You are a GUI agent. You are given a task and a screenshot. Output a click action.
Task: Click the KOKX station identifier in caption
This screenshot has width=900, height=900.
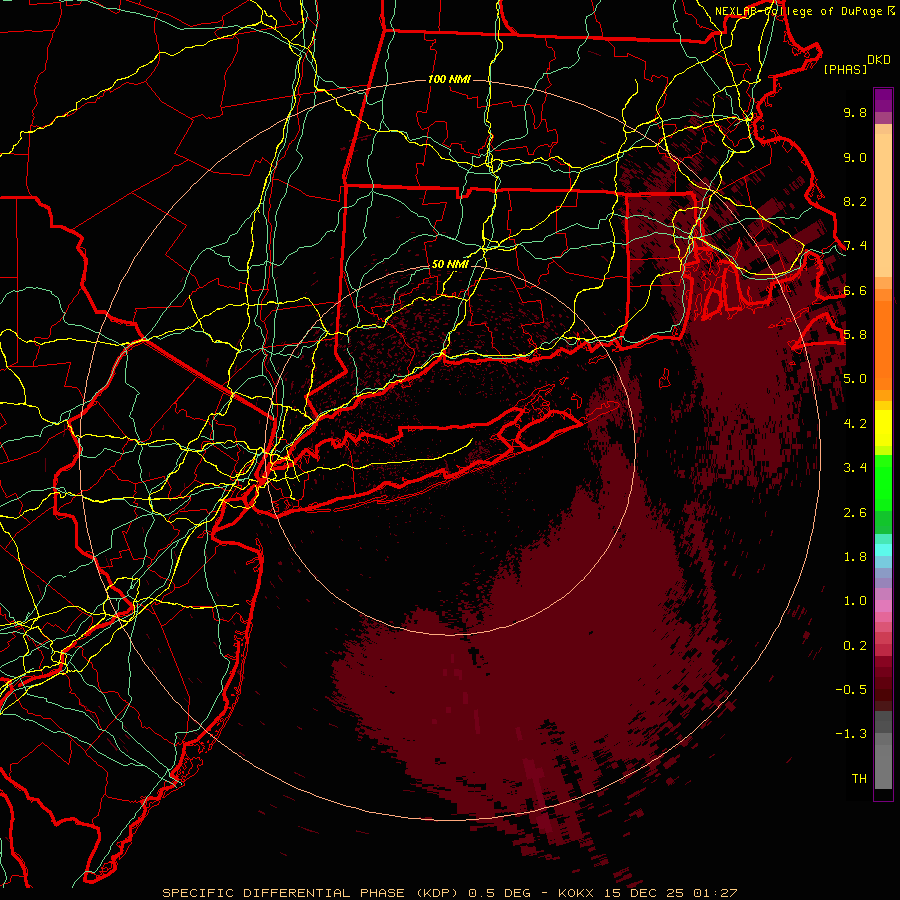coord(577,893)
